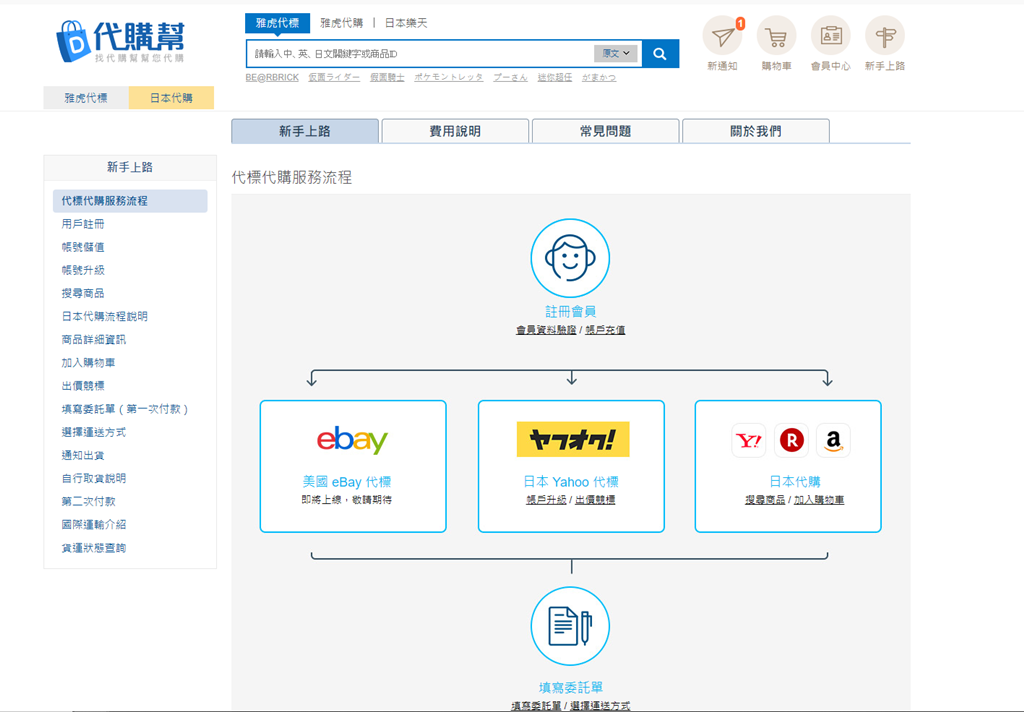Click the 加入購物車 link in the 日本代購 card
Image resolution: width=1024 pixels, height=712 pixels.
point(819,500)
